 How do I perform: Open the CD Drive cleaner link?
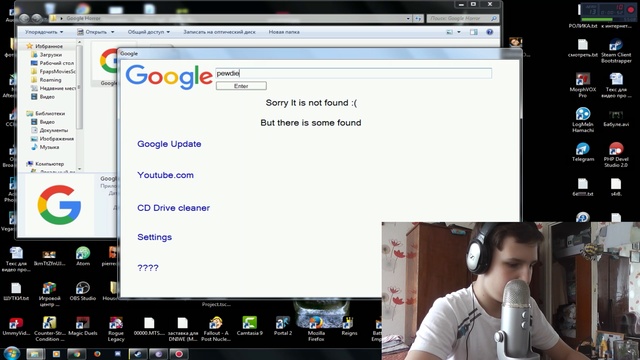tap(173, 208)
